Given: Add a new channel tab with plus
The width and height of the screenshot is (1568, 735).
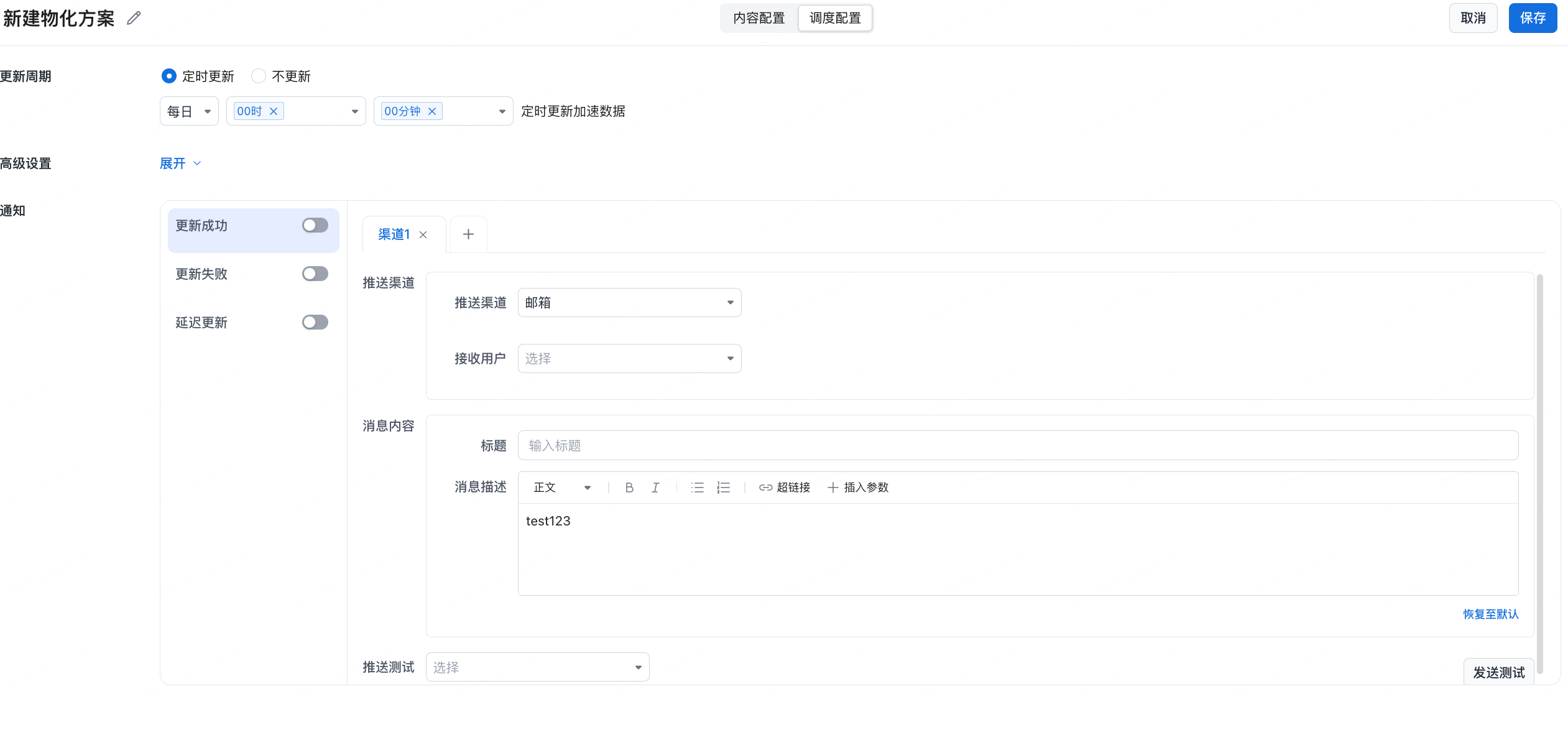Looking at the screenshot, I should pyautogui.click(x=468, y=234).
